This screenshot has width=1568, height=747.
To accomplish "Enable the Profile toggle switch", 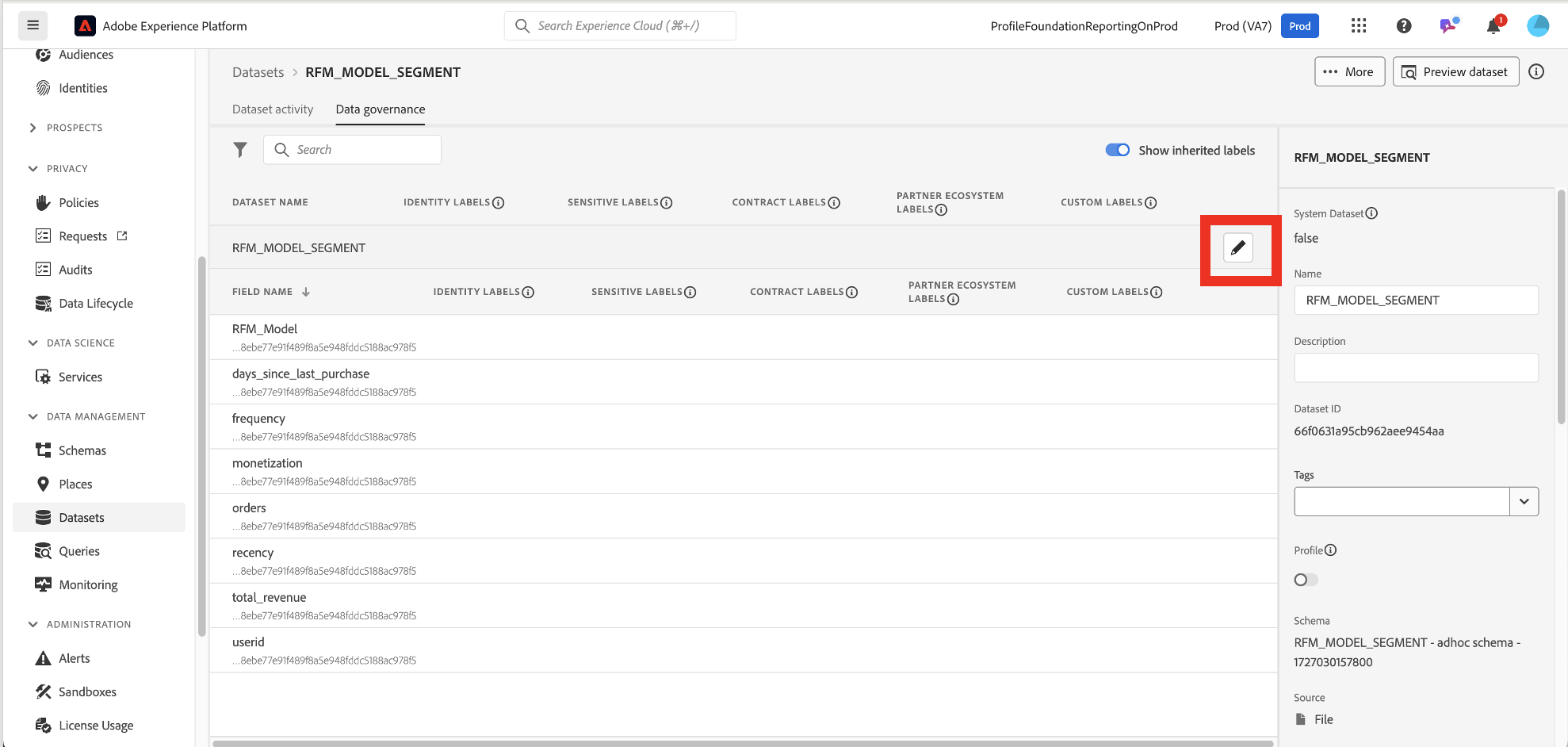I will [x=1306, y=580].
